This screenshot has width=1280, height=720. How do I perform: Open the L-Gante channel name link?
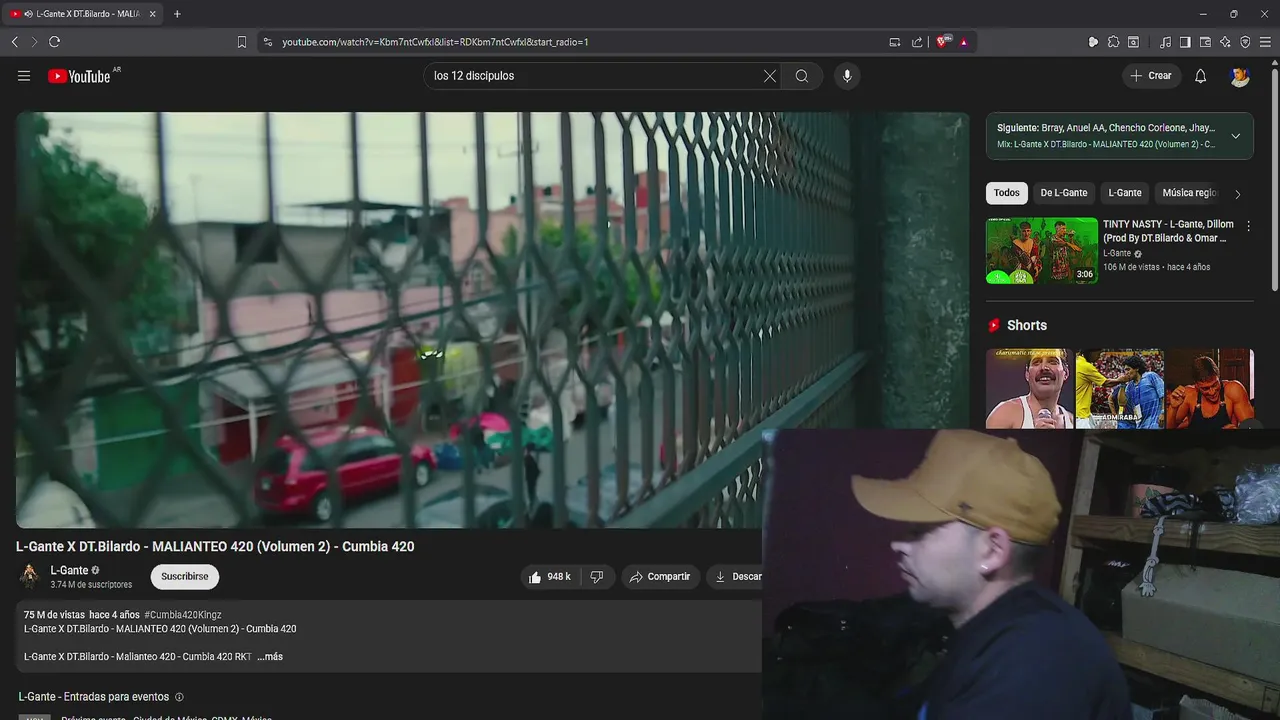tap(69, 570)
